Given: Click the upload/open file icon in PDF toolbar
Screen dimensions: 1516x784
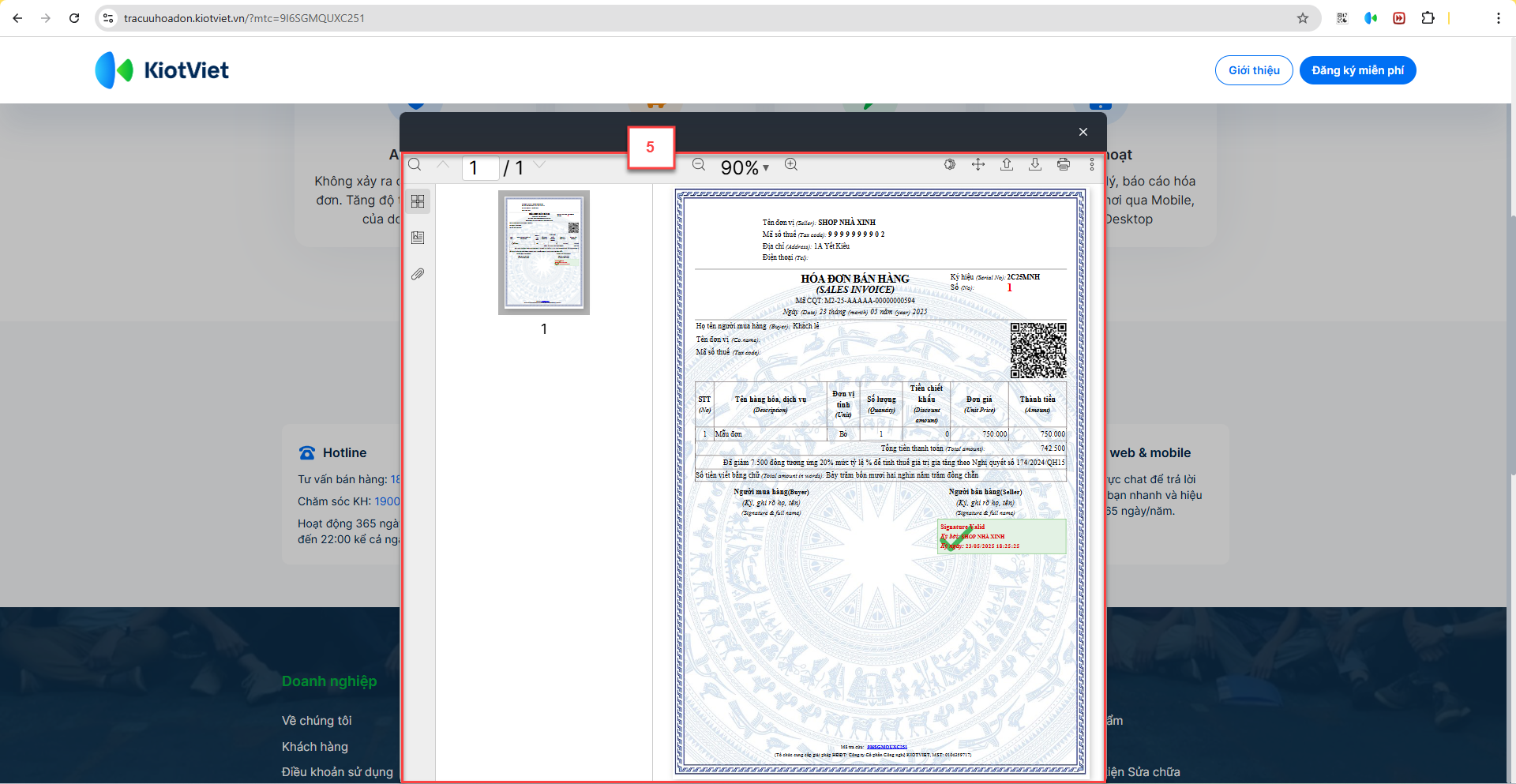Looking at the screenshot, I should [1007, 164].
